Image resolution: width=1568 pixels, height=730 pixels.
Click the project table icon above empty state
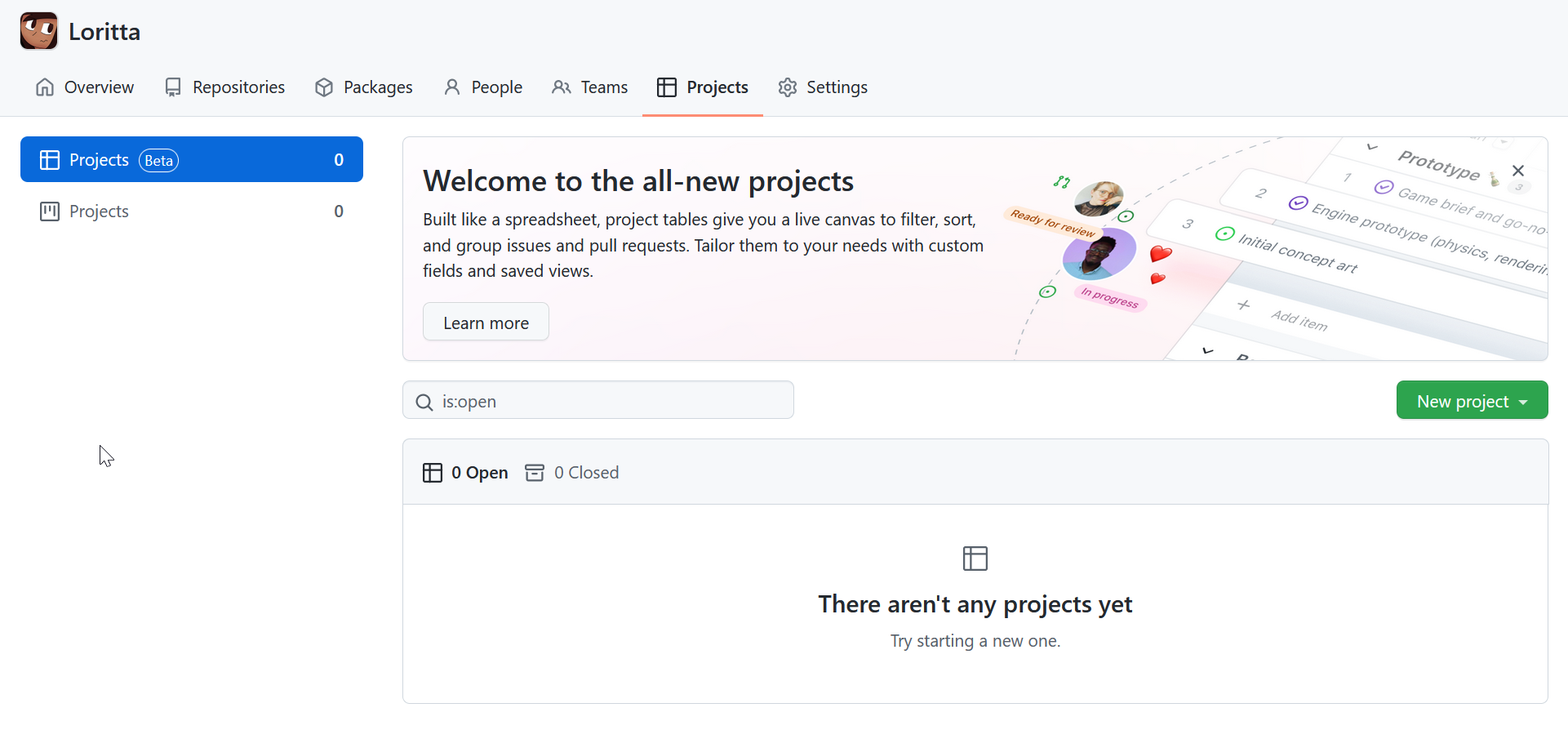pos(975,559)
